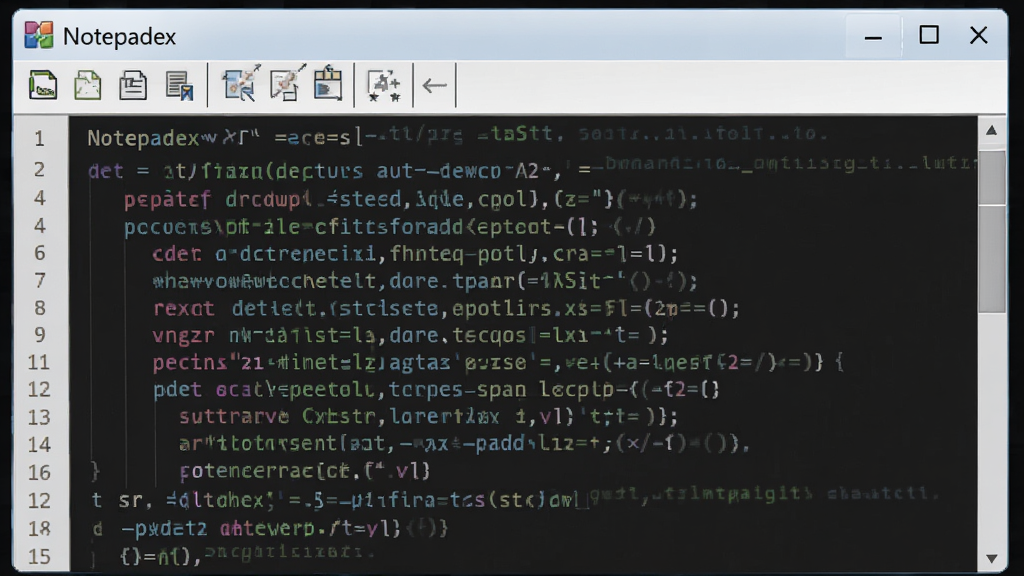Click line number 6 in the gutter
Viewport: 1024px width, 576px height.
click(40, 253)
